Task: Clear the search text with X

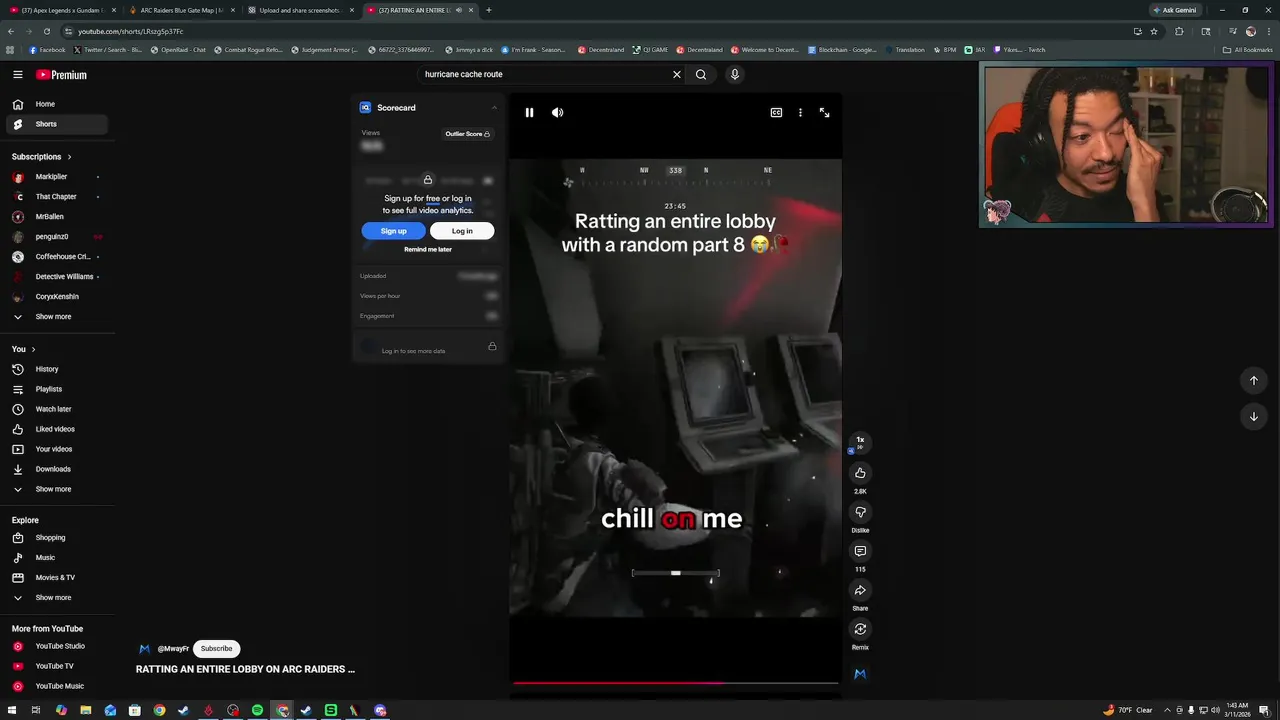Action: 676,74
